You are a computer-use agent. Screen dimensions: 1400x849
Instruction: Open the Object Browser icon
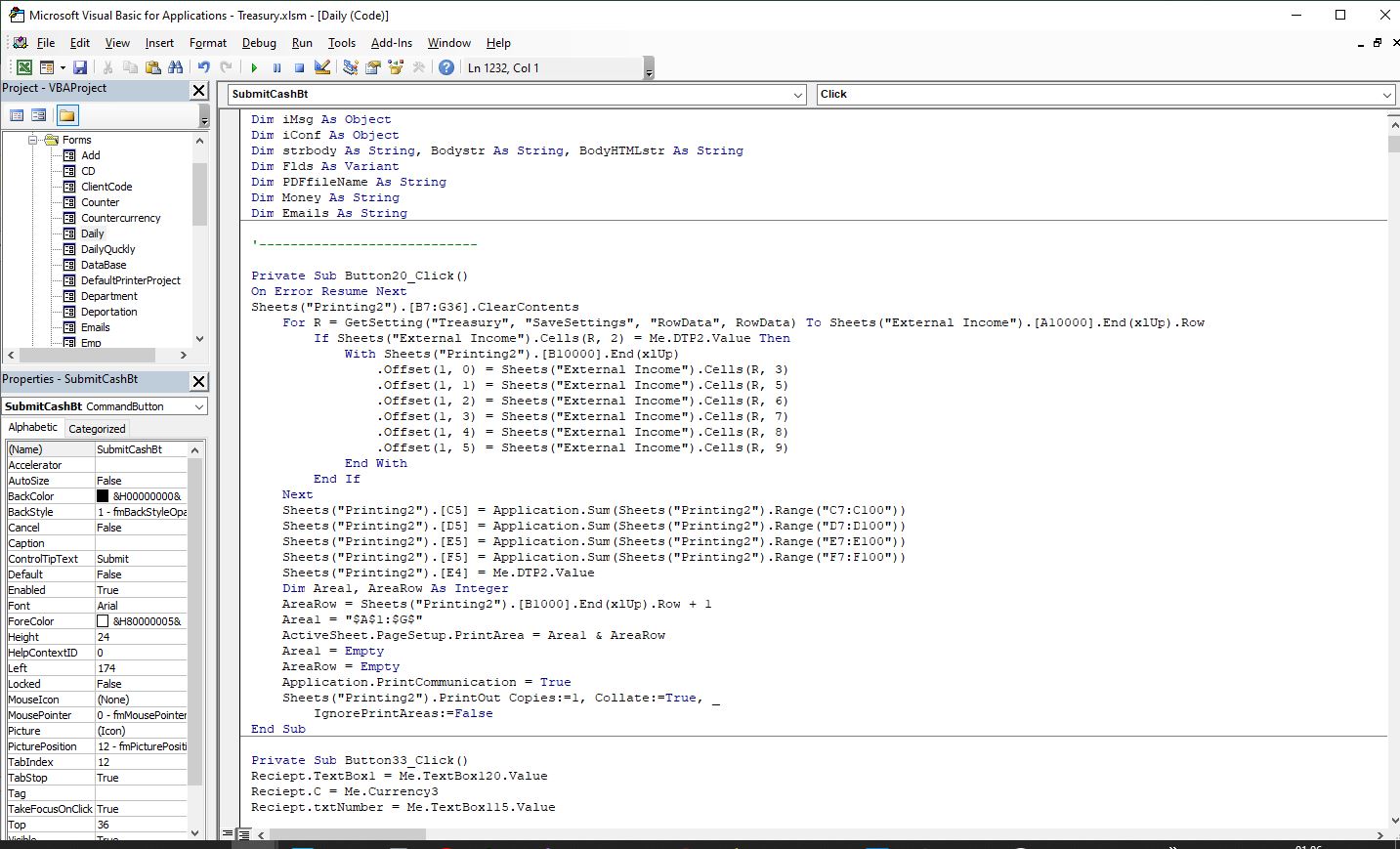[x=396, y=67]
